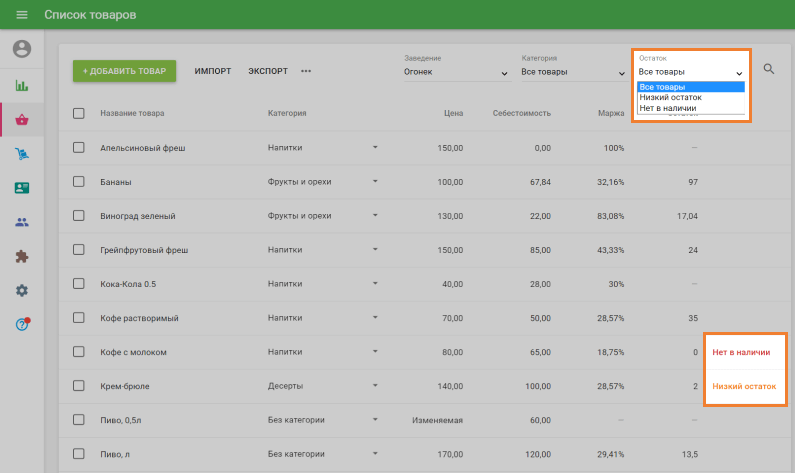
Task: Expand category dropdown for Апельсиновый фреш
Action: click(x=375, y=148)
